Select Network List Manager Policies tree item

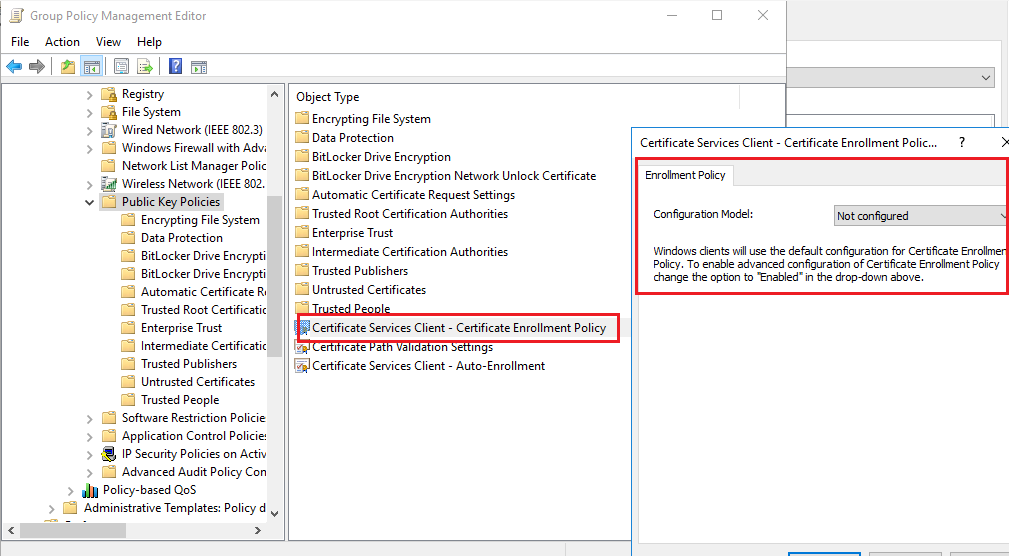194,166
